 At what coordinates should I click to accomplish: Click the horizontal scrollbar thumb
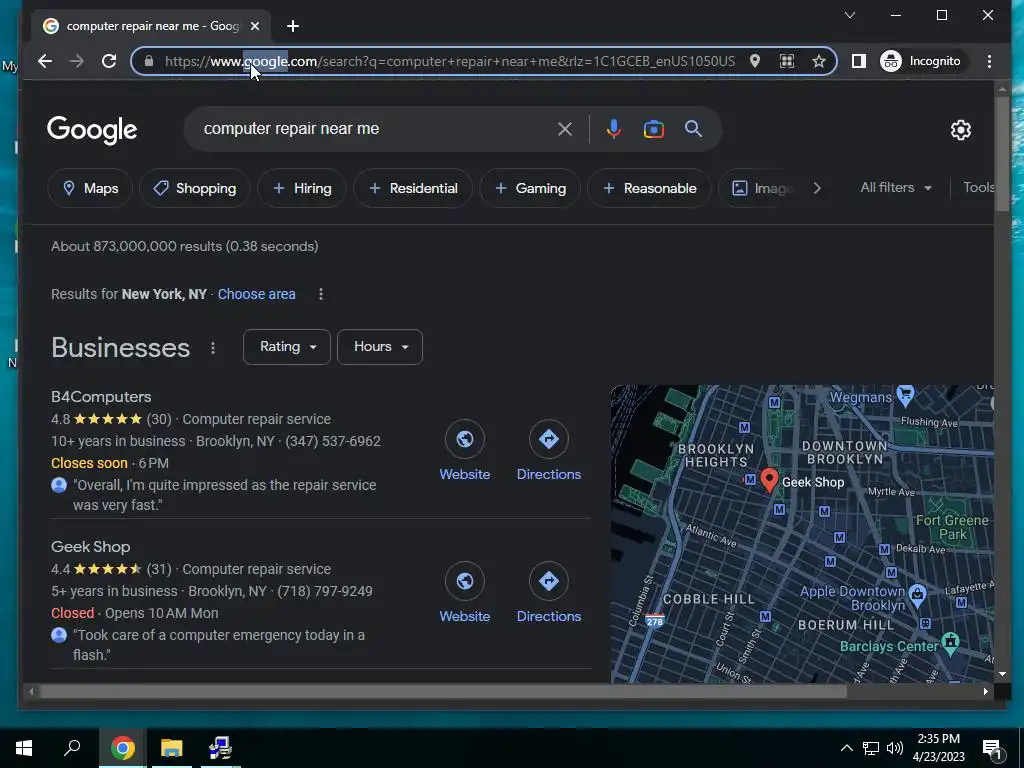pos(443,692)
